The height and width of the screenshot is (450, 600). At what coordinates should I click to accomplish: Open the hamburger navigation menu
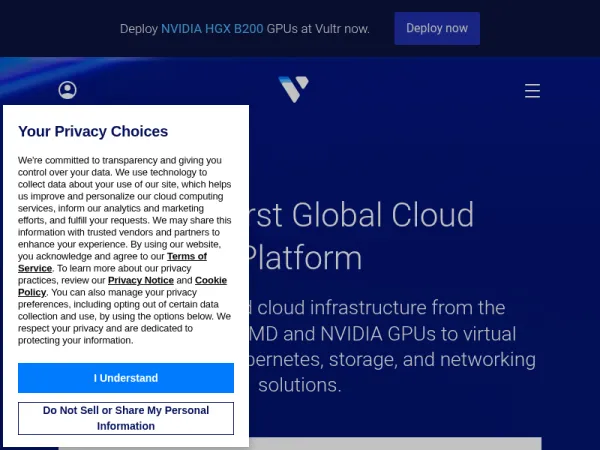click(x=532, y=91)
